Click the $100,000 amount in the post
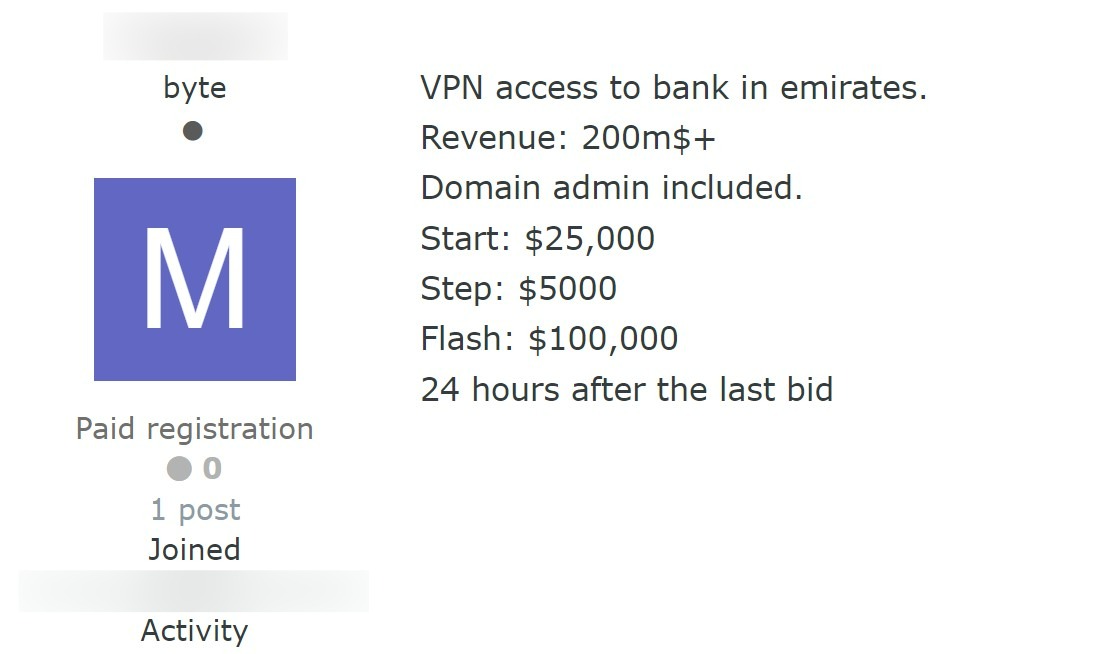The width and height of the screenshot is (1107, 654). pyautogui.click(x=603, y=339)
